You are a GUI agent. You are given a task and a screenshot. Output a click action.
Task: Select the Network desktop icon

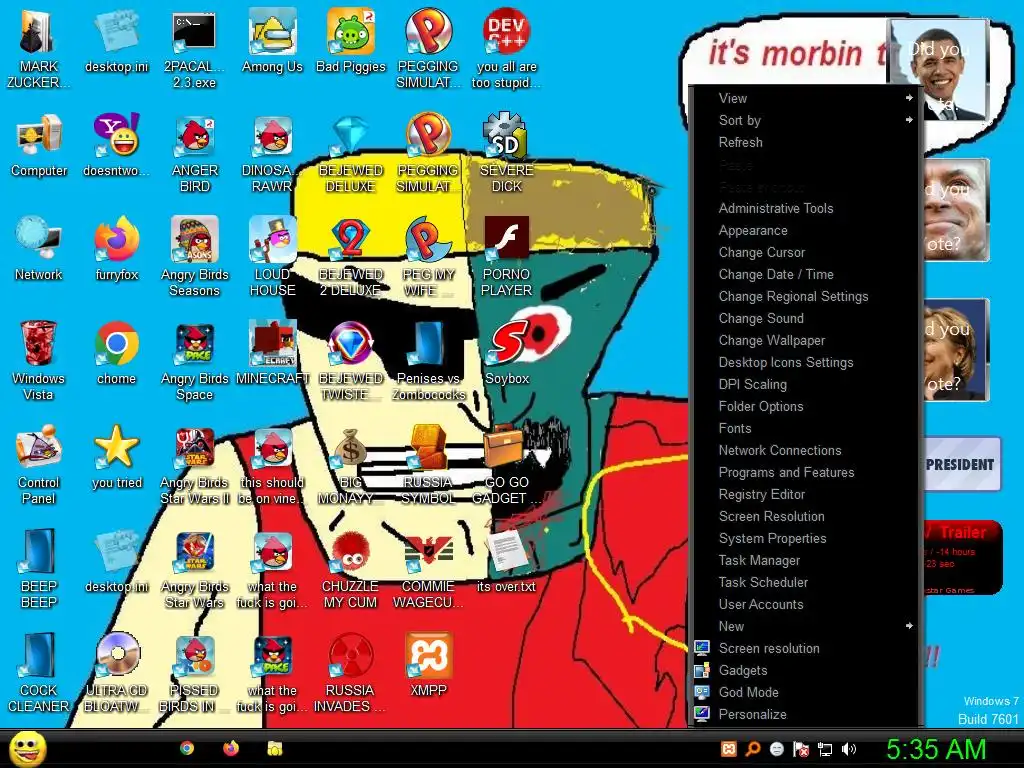point(39,249)
